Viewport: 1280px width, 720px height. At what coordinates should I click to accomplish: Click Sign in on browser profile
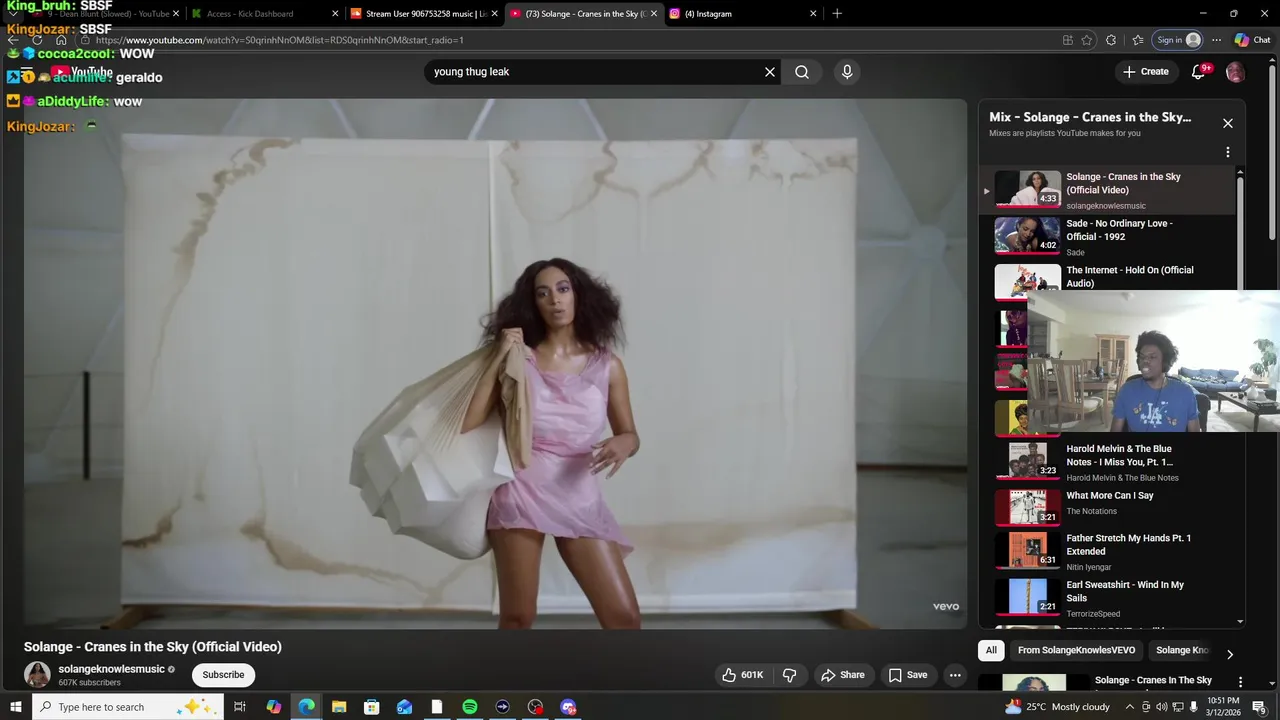(x=1178, y=40)
